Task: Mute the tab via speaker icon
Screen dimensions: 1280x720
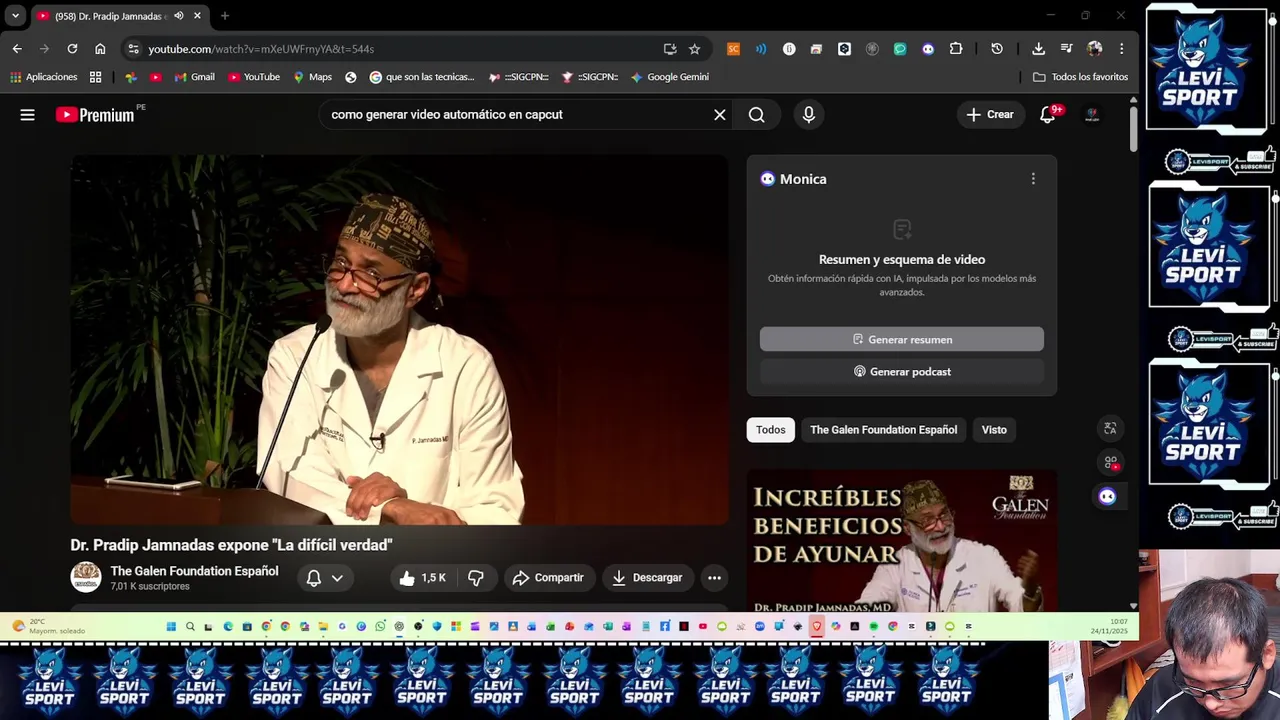Action: [x=179, y=16]
